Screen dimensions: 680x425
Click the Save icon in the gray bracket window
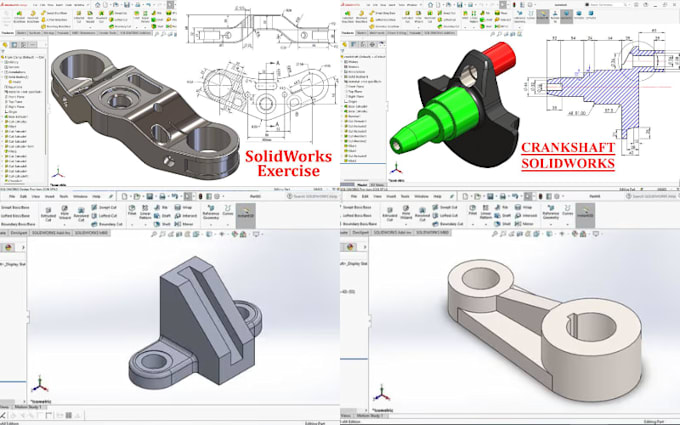point(150,196)
